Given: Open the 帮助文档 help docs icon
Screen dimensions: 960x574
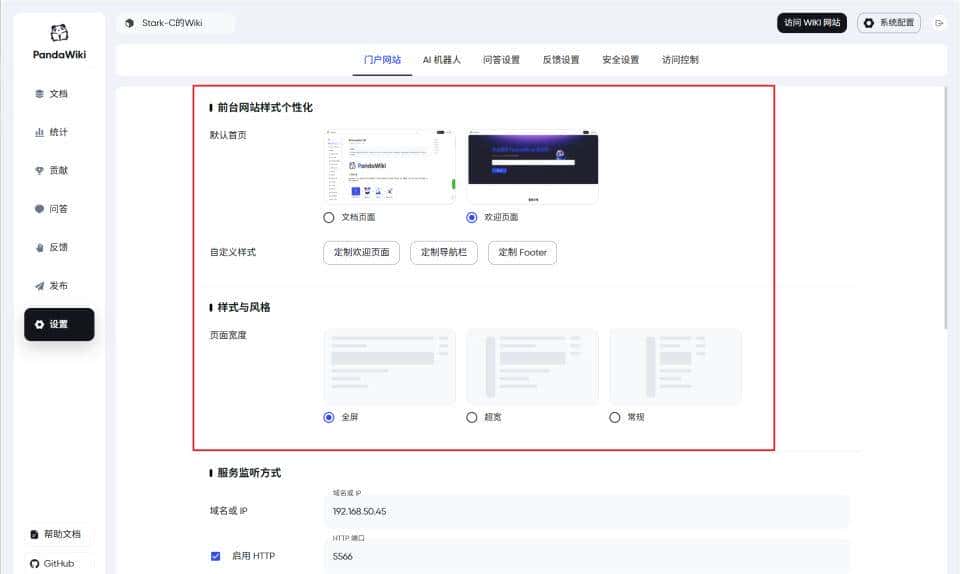Looking at the screenshot, I should coord(34,534).
